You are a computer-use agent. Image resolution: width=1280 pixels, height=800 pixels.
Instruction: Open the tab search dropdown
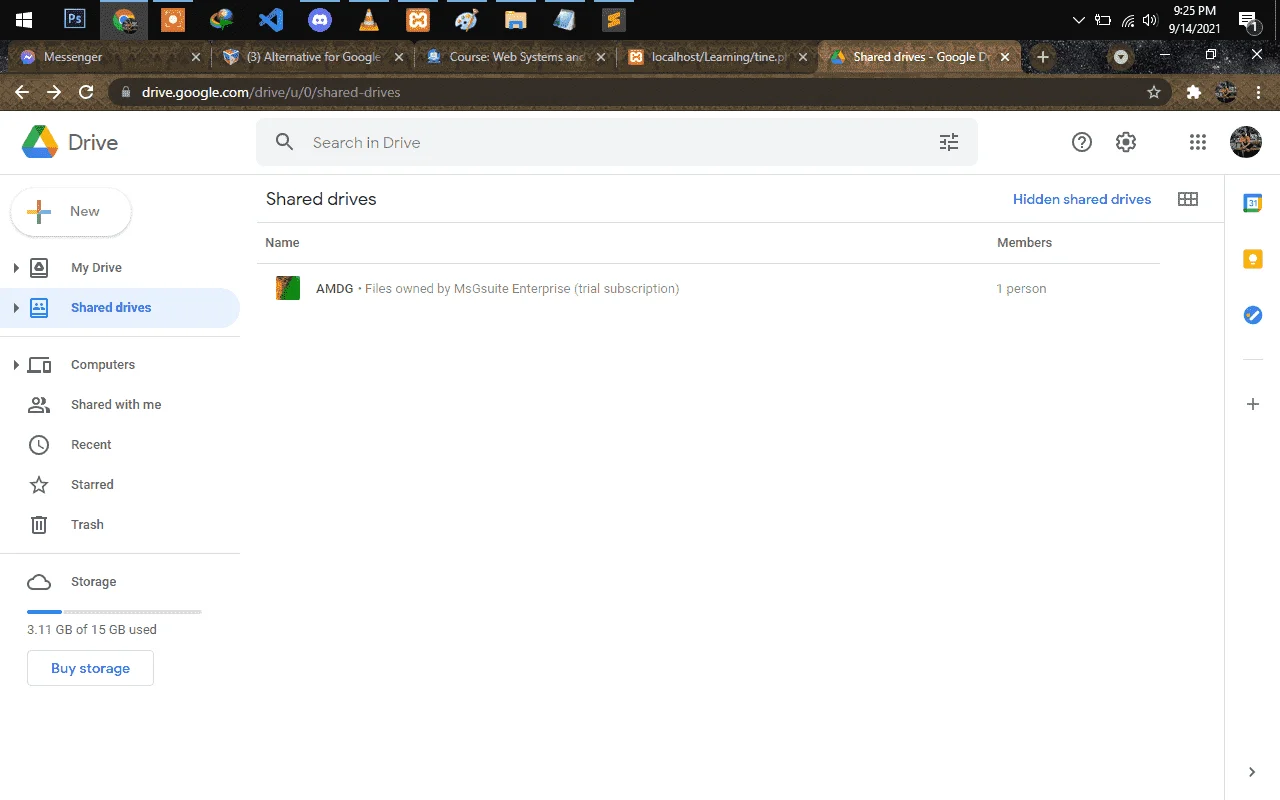(1121, 57)
